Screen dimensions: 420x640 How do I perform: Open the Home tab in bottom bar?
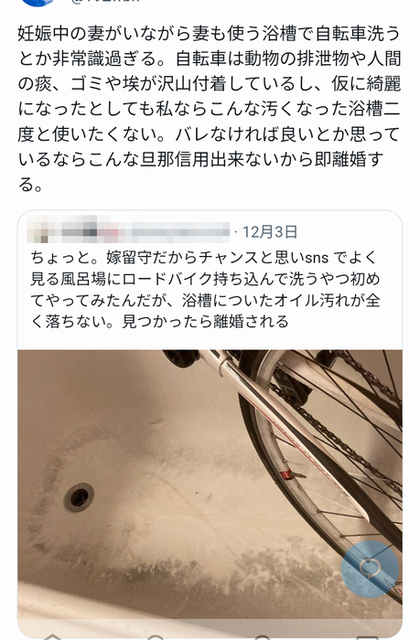pos(52,637)
